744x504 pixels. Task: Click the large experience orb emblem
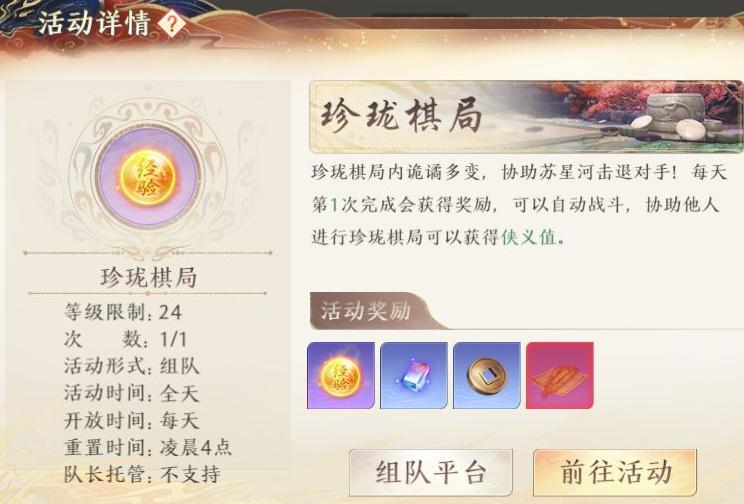point(149,177)
